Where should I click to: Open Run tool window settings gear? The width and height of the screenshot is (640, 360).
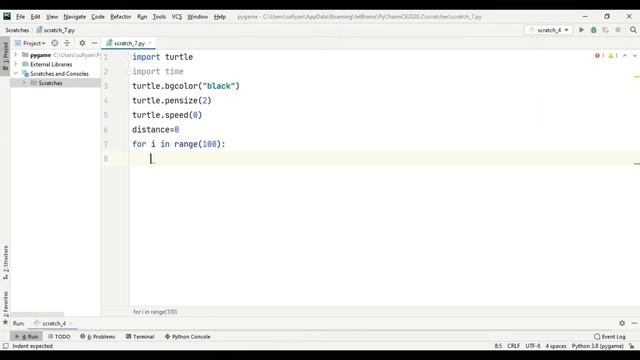[622, 323]
